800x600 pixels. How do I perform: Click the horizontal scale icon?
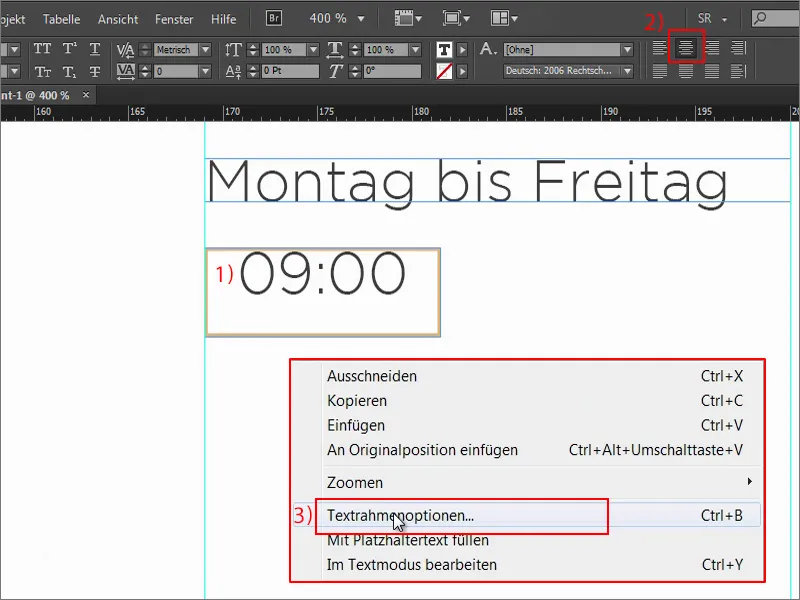[x=335, y=49]
